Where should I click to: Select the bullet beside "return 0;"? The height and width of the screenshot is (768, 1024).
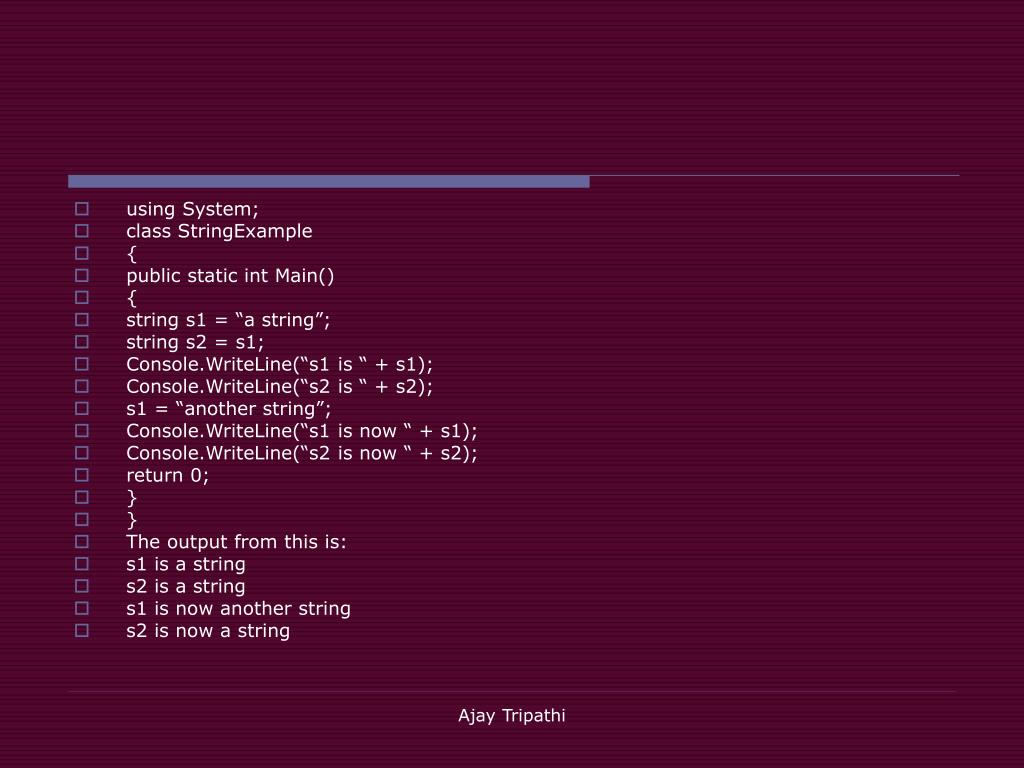click(x=82, y=475)
